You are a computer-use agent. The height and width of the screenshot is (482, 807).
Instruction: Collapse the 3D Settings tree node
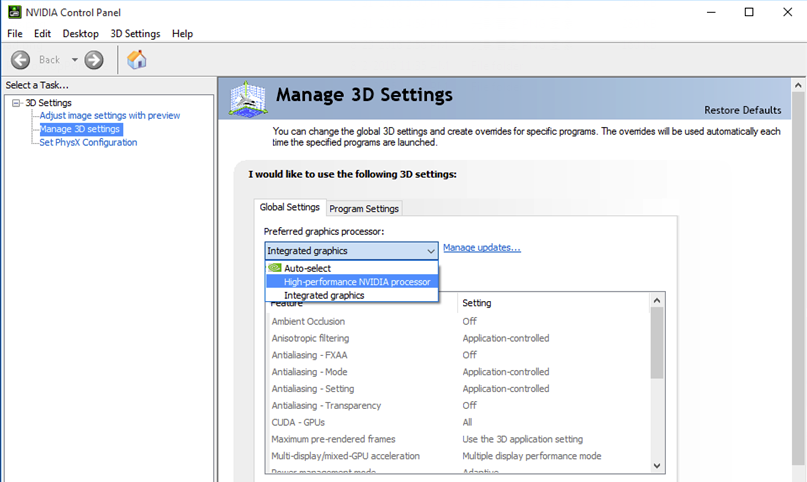click(x=16, y=103)
